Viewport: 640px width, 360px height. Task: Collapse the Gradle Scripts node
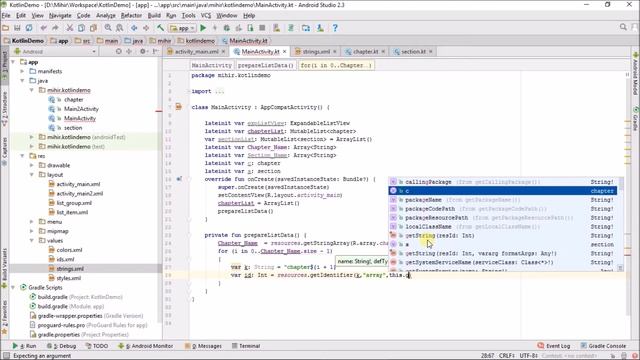point(13,287)
